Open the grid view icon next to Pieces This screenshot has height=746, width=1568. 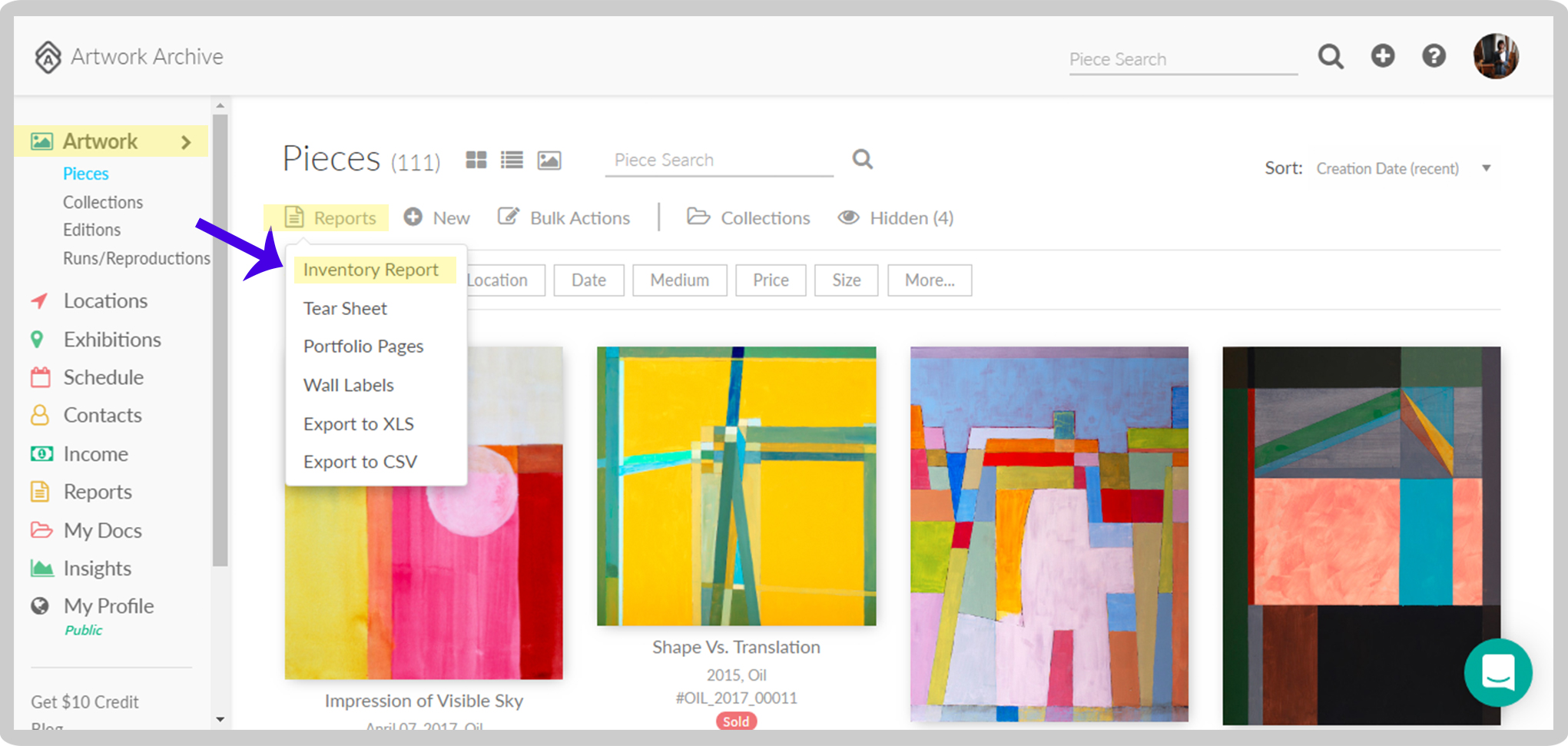[x=476, y=160]
